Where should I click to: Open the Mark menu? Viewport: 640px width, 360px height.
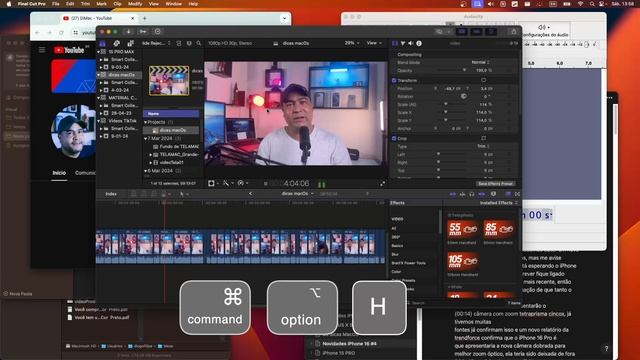coord(101,4)
